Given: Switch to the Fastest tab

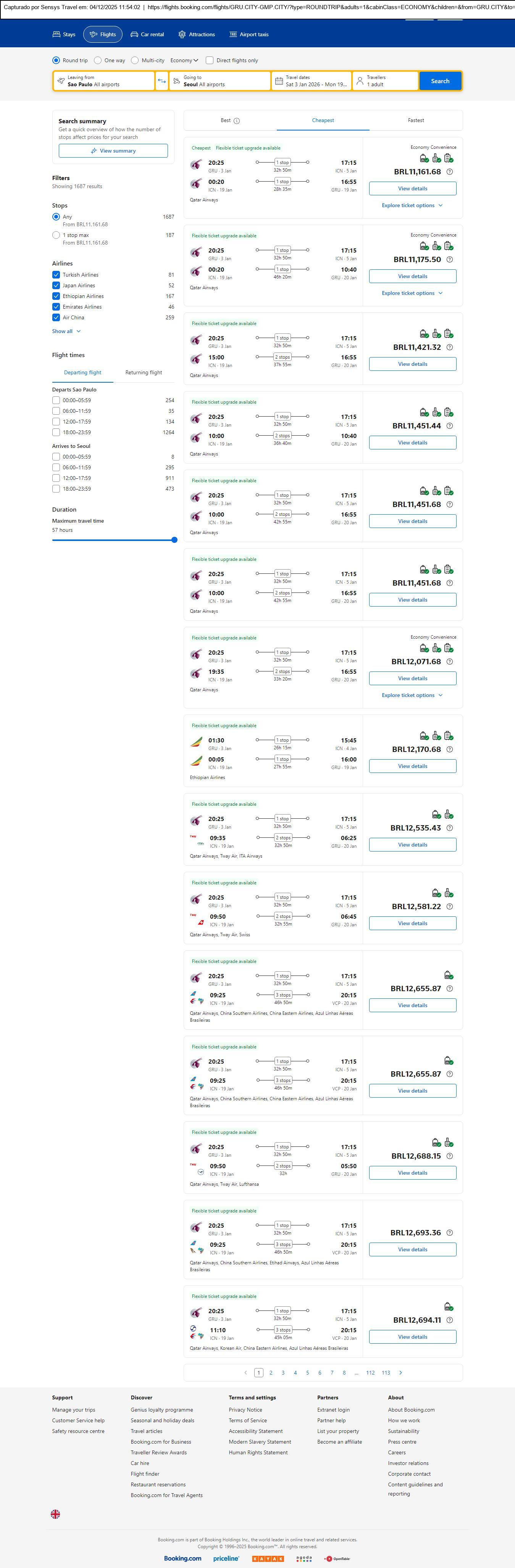Looking at the screenshot, I should point(416,121).
